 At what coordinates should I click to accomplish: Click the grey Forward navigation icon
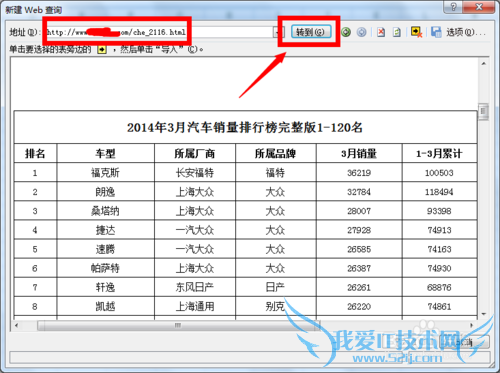[x=362, y=32]
